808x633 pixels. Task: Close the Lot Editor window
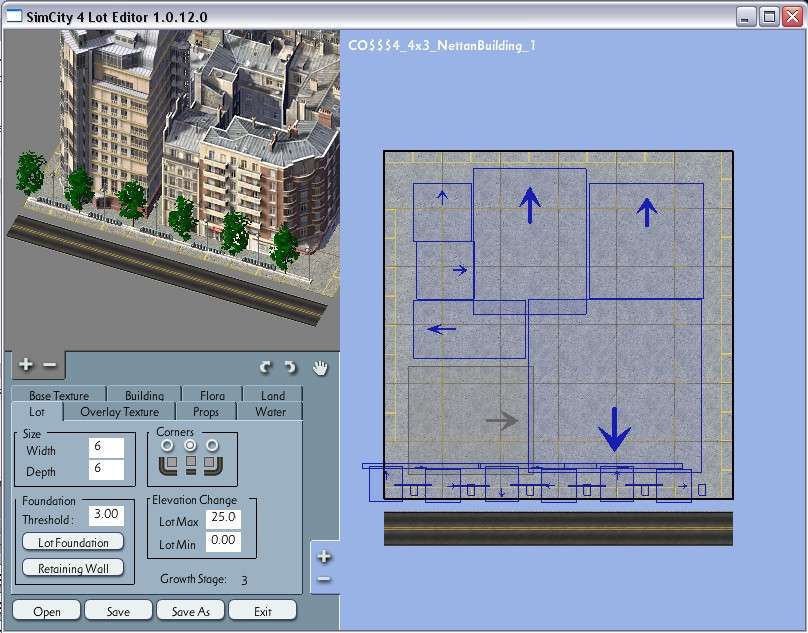(x=792, y=16)
